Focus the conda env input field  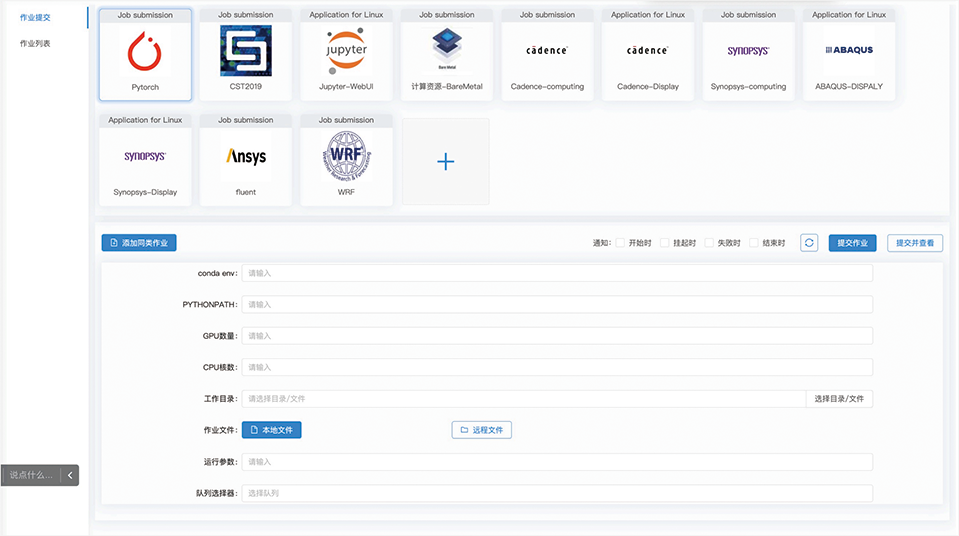557,274
